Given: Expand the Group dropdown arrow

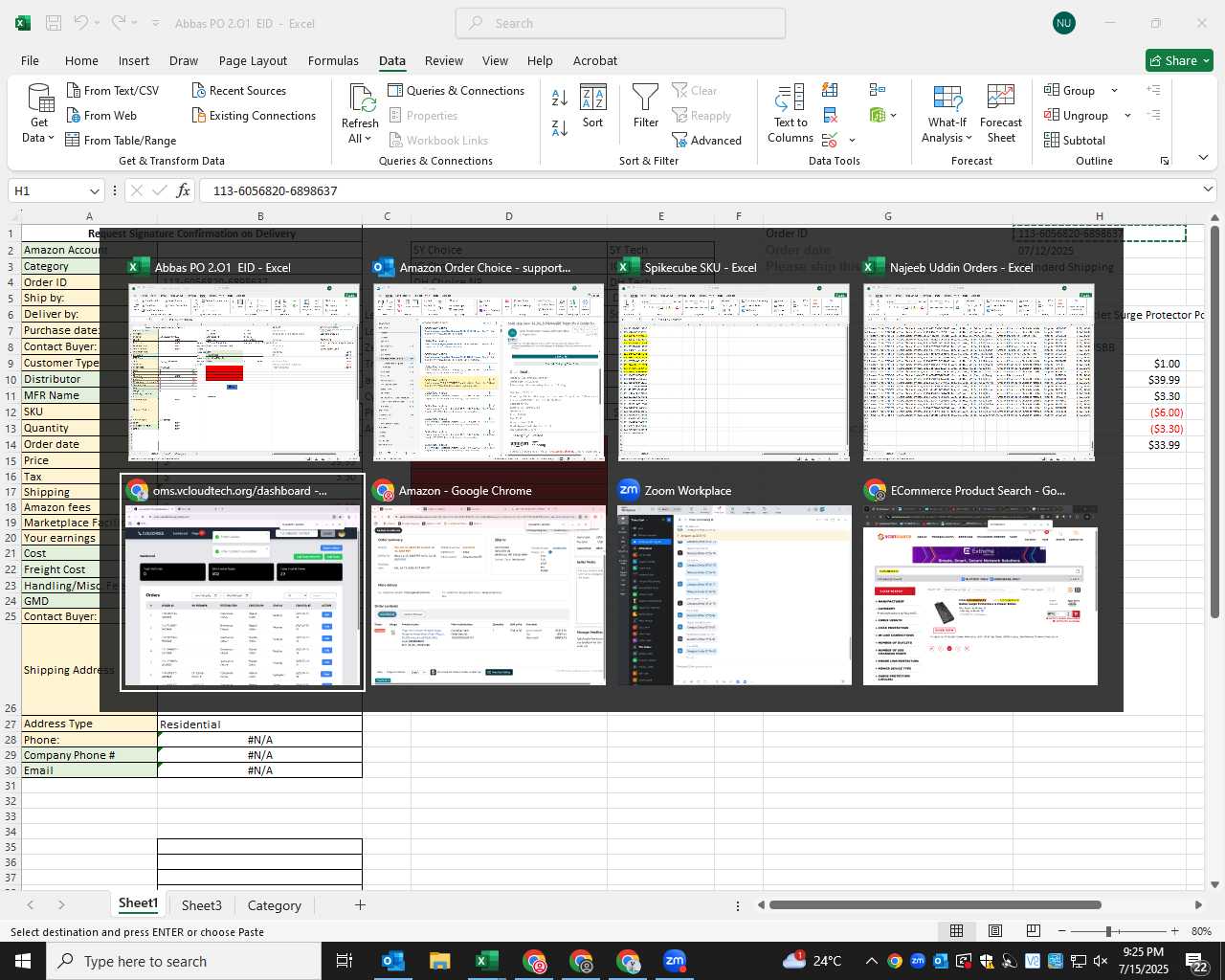Looking at the screenshot, I should [1114, 90].
